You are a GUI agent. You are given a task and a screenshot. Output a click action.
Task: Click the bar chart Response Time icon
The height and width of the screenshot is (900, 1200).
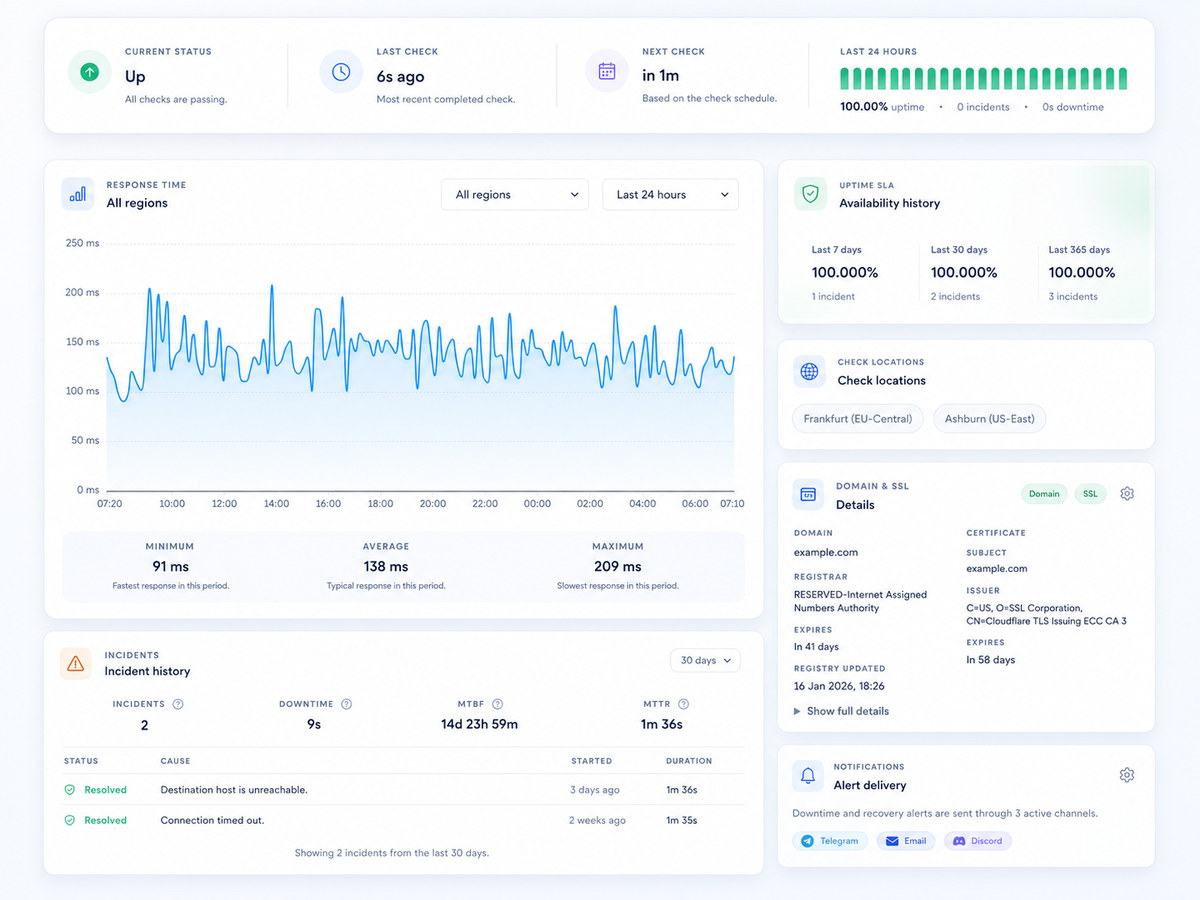(78, 194)
